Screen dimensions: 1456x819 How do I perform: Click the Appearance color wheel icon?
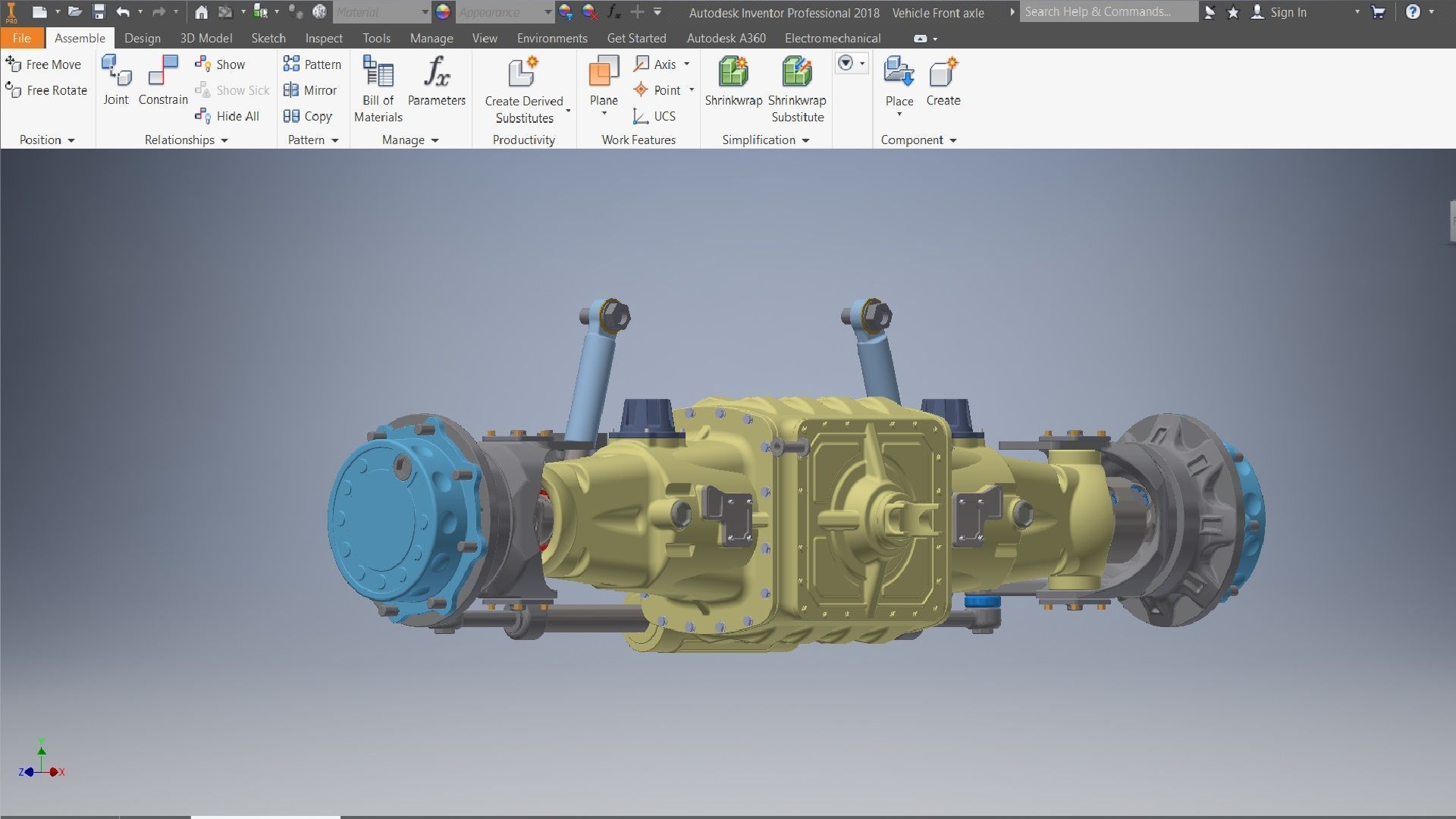[x=444, y=12]
